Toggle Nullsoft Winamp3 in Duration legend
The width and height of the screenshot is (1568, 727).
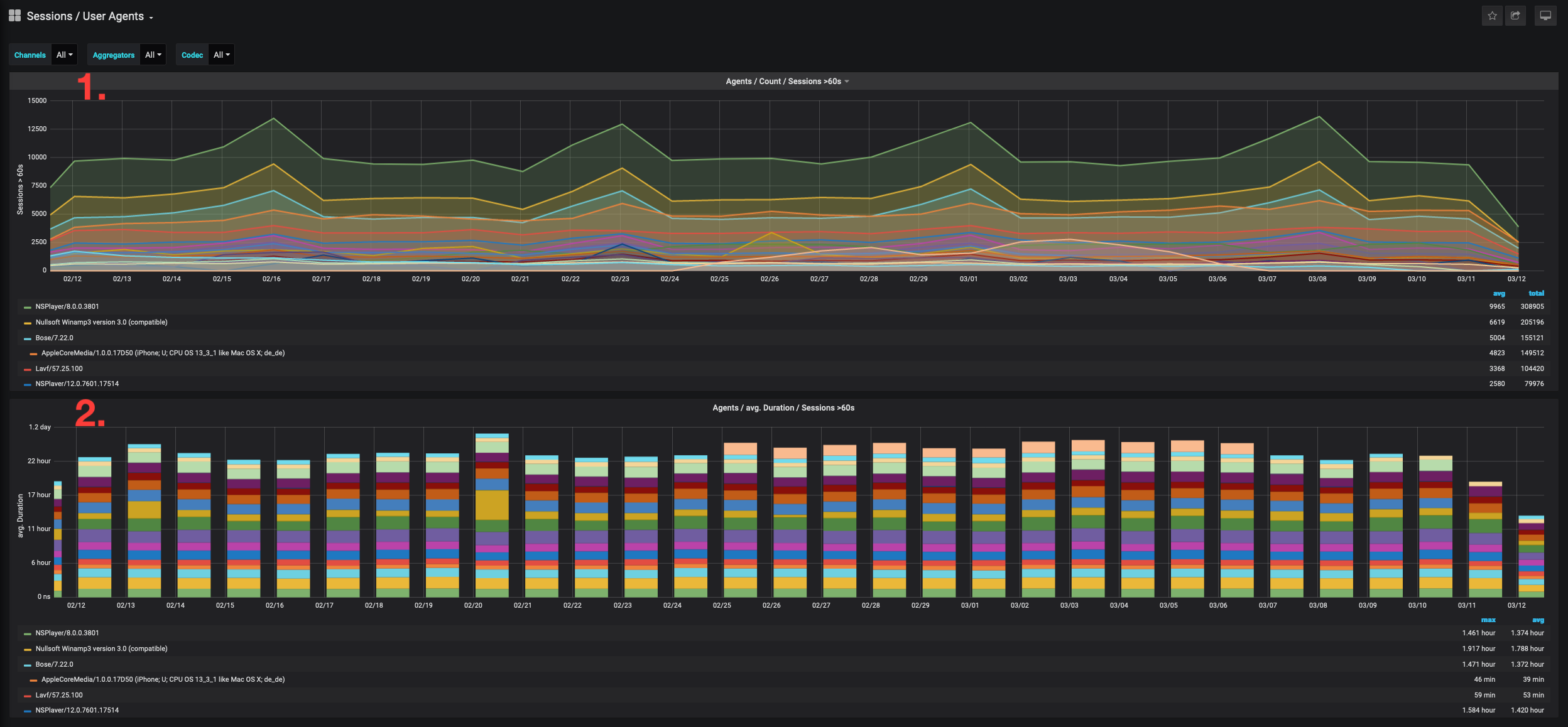(x=101, y=649)
